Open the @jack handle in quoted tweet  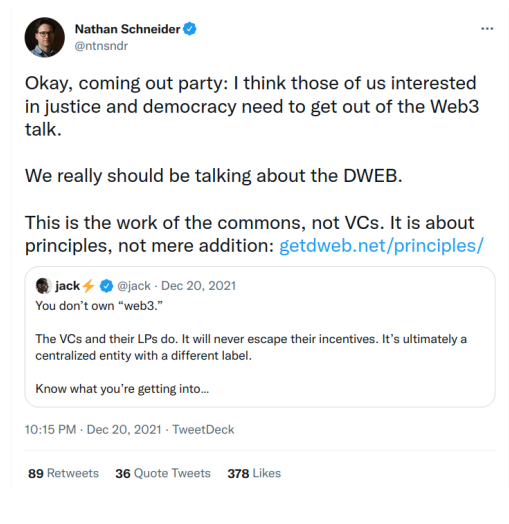134,286
